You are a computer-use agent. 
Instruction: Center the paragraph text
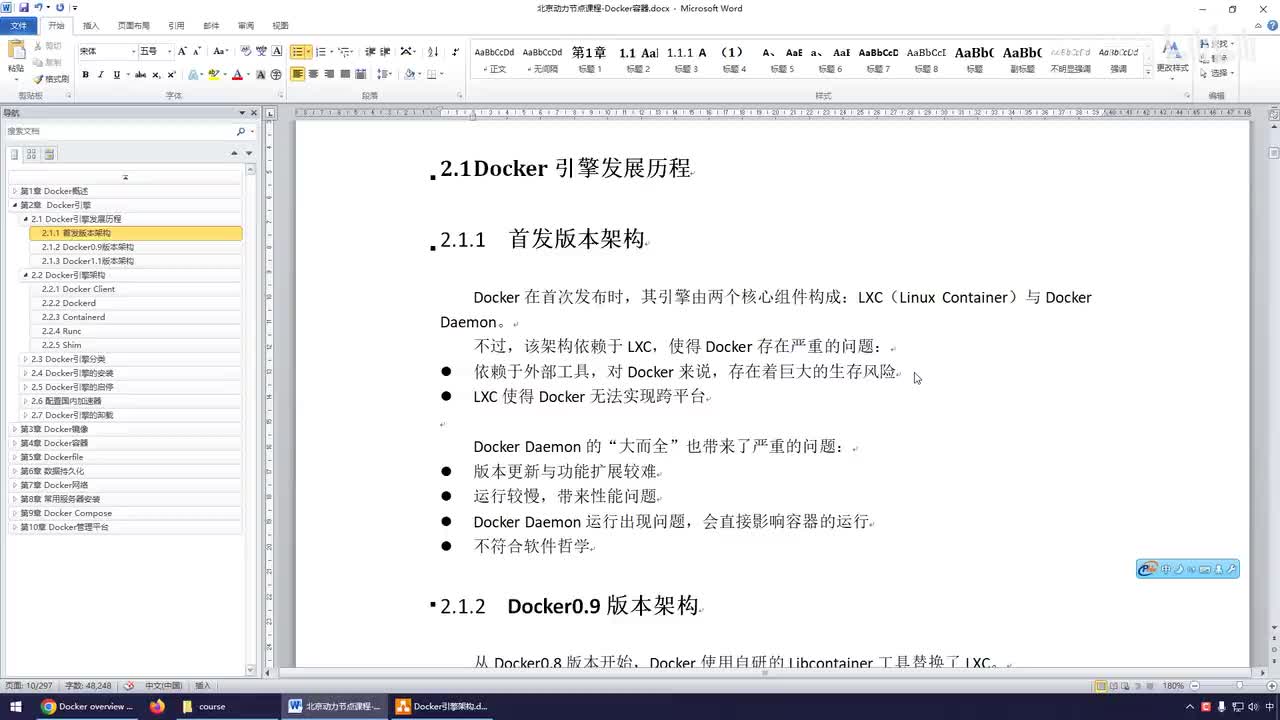click(313, 74)
